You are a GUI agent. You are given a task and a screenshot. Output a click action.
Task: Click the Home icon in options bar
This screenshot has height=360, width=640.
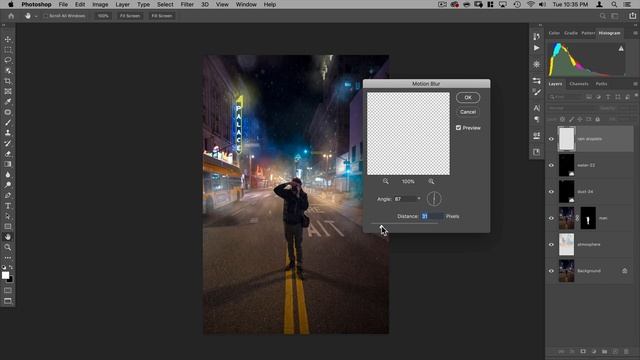point(11,16)
